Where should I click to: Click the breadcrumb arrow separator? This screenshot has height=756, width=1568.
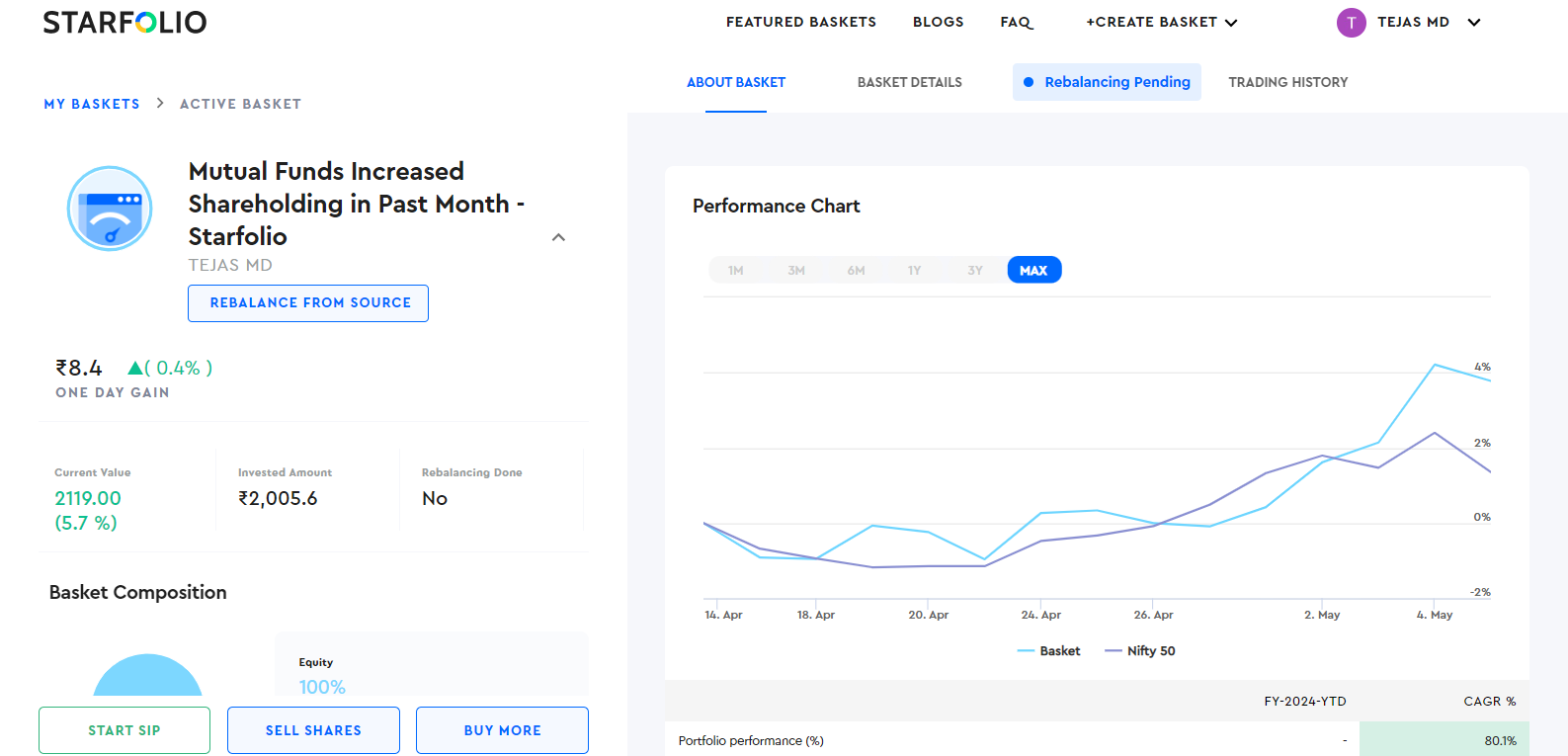point(160,103)
